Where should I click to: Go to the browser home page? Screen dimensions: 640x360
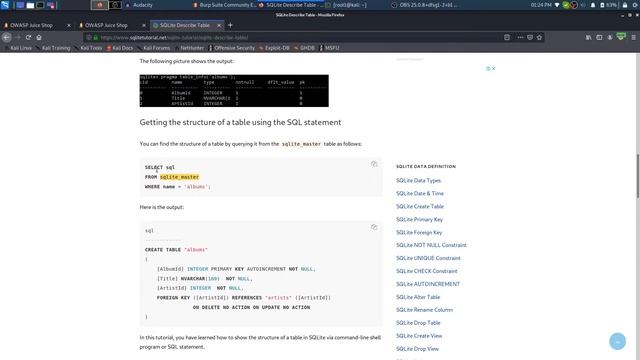[39, 37]
